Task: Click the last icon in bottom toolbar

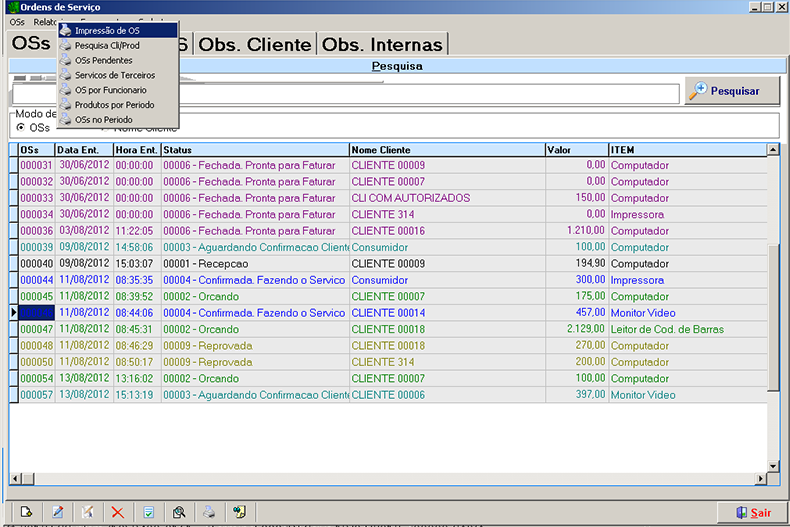Action: click(240, 512)
